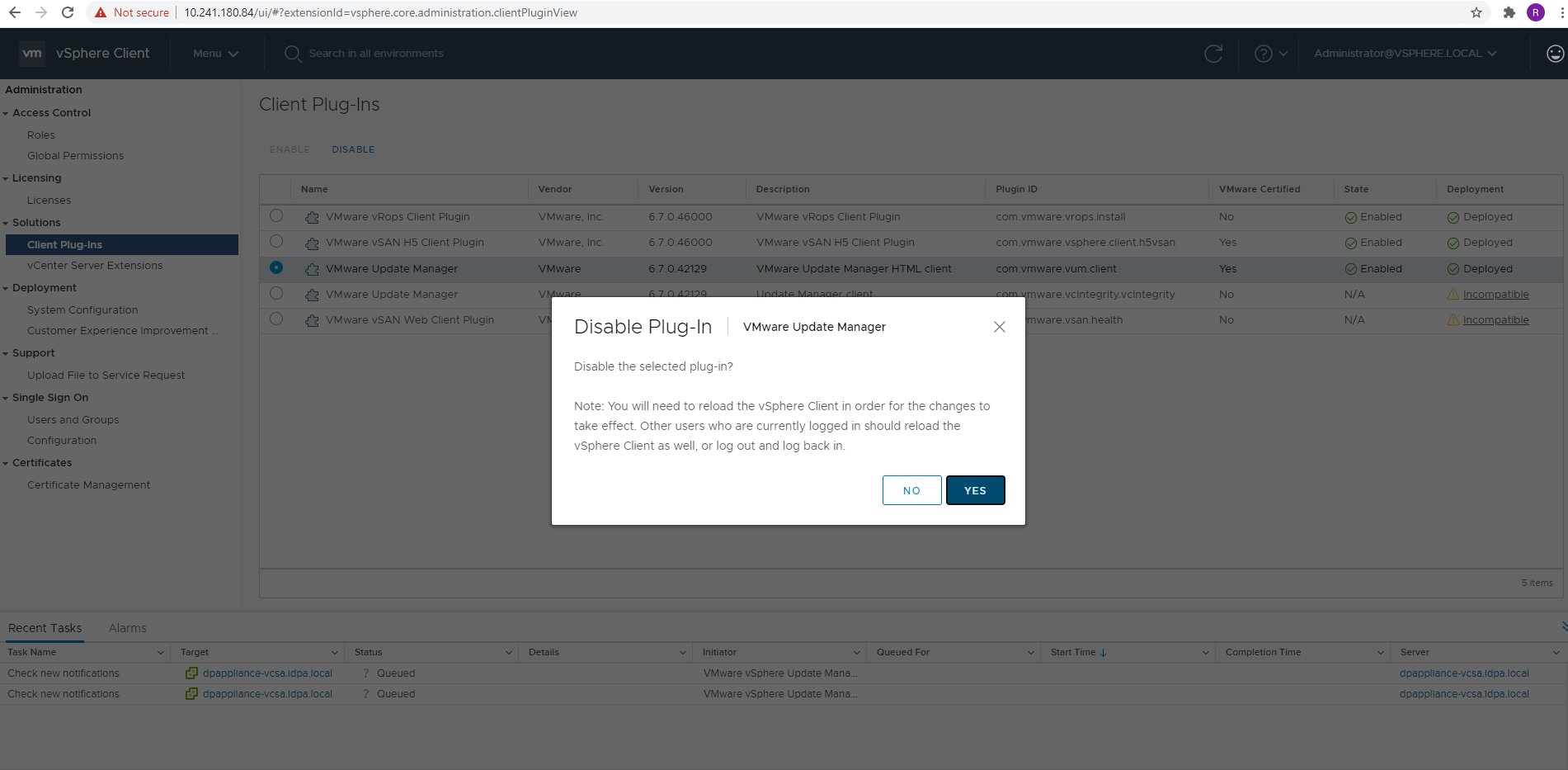Click the search magnifier icon
This screenshot has width=1568, height=770.
(293, 54)
